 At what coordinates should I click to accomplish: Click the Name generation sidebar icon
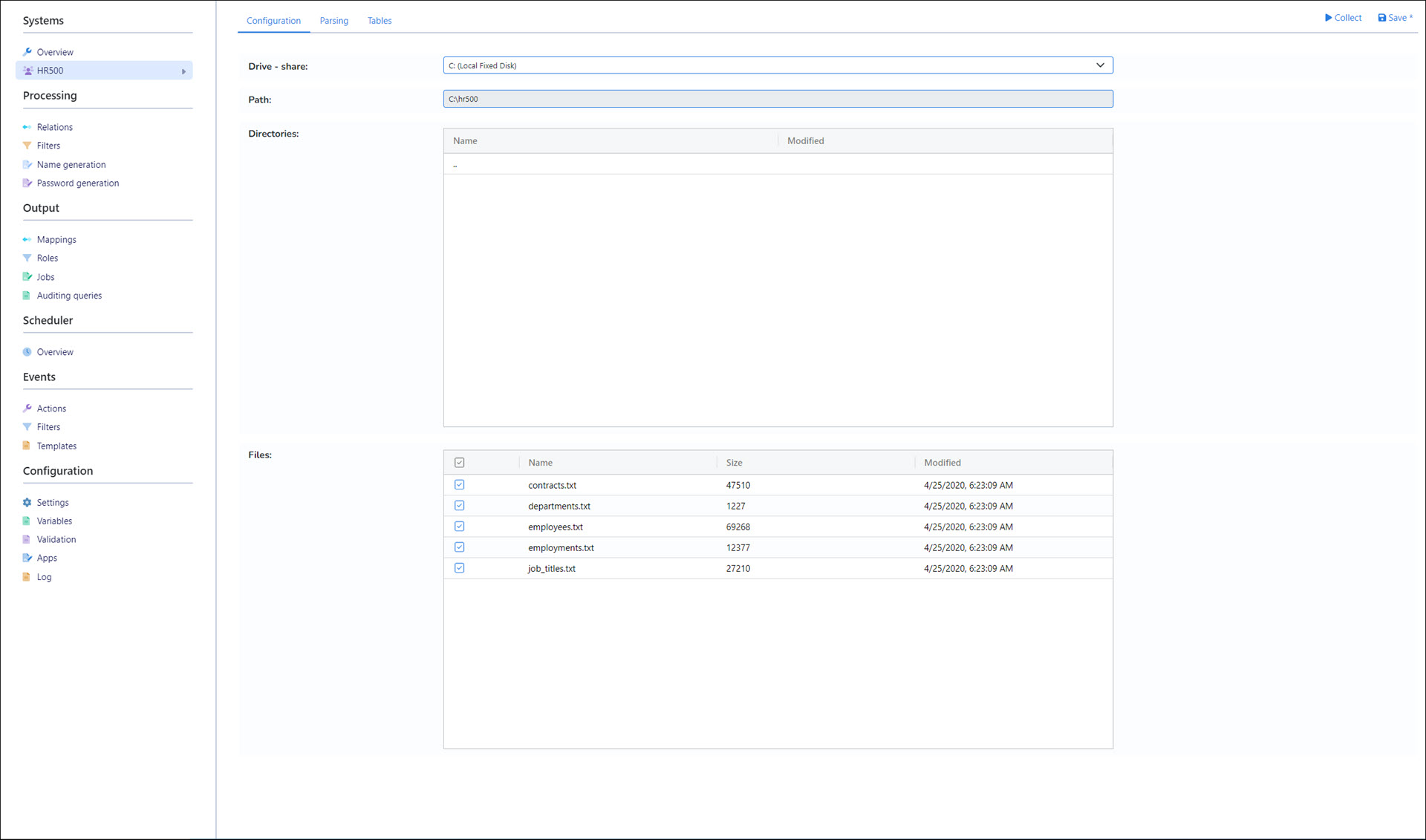(x=27, y=165)
